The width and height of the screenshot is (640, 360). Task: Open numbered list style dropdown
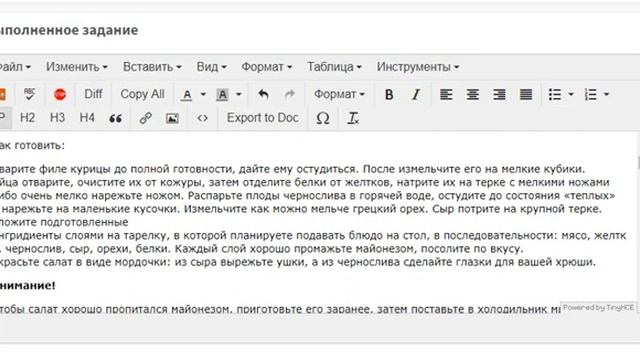coord(607,95)
